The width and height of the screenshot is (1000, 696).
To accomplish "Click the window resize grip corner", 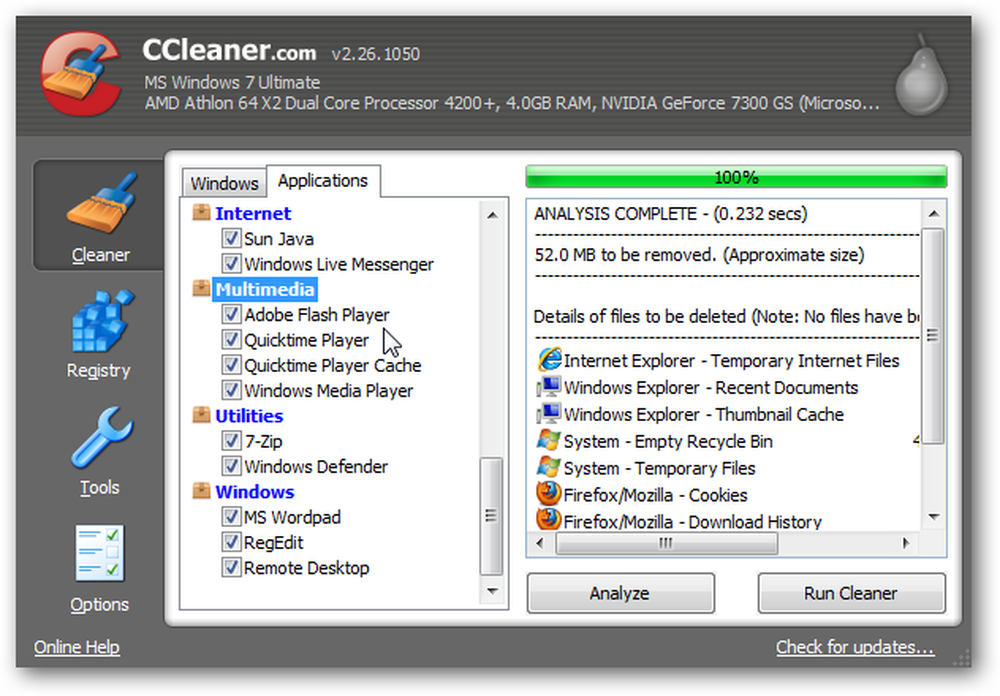I will [960, 659].
